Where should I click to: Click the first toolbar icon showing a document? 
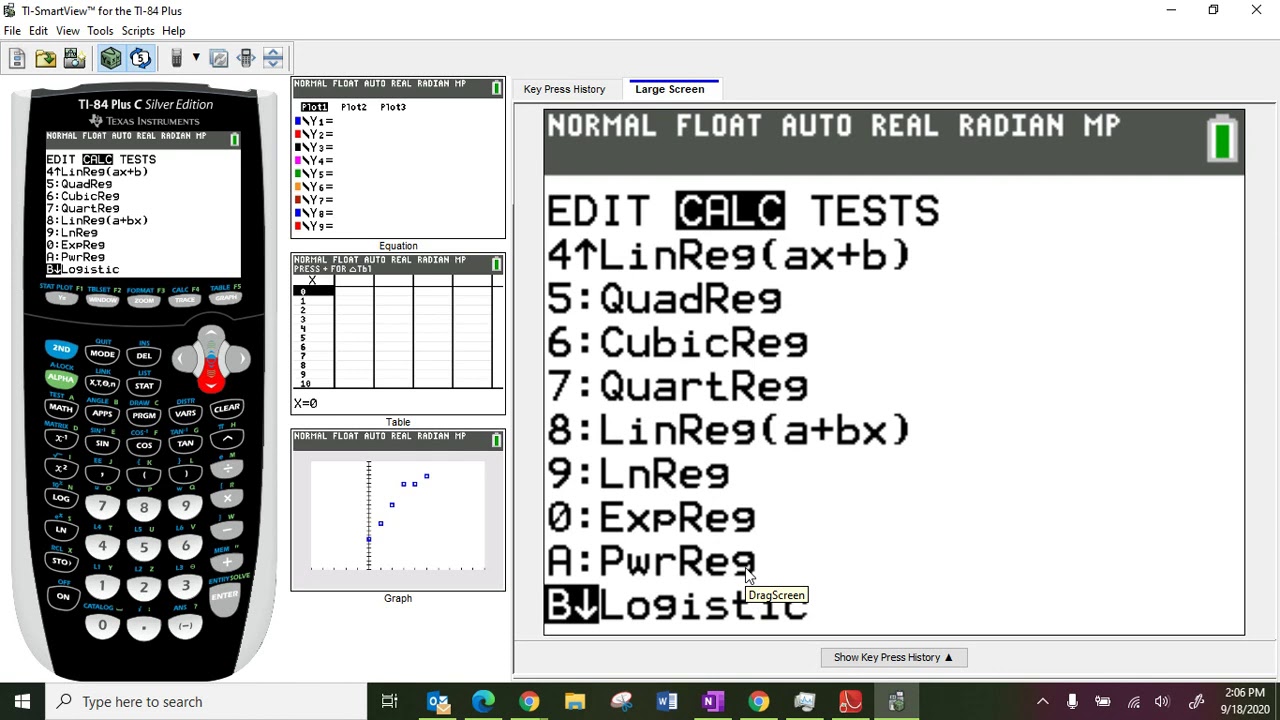[17, 58]
